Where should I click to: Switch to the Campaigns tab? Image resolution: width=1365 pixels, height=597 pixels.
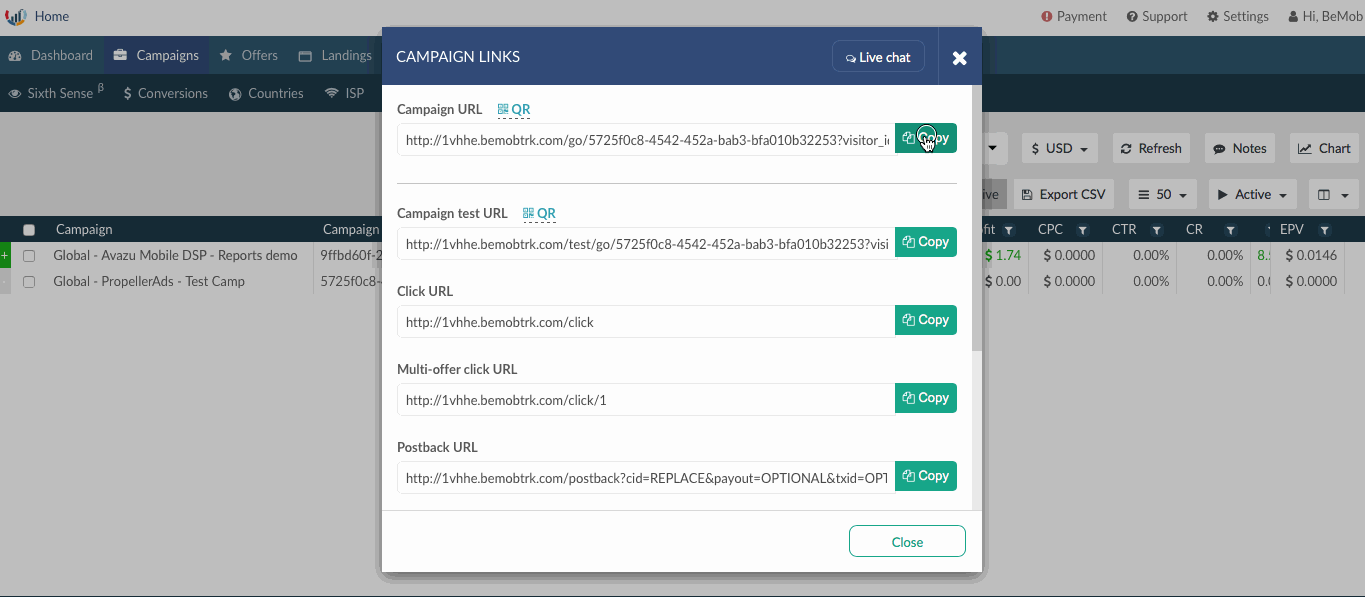coord(156,55)
